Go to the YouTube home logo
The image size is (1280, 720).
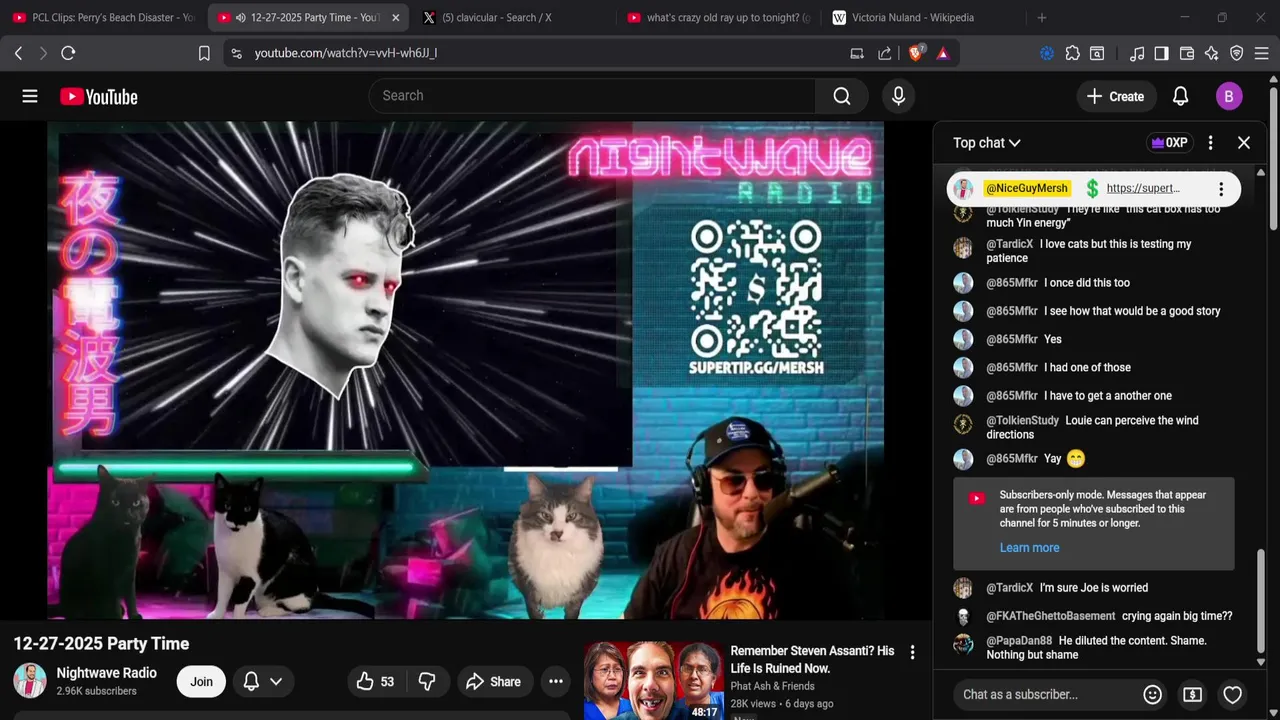pyautogui.click(x=98, y=96)
